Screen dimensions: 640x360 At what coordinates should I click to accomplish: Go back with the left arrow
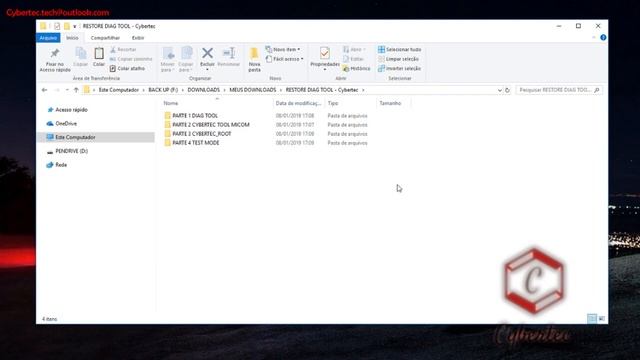(44, 90)
